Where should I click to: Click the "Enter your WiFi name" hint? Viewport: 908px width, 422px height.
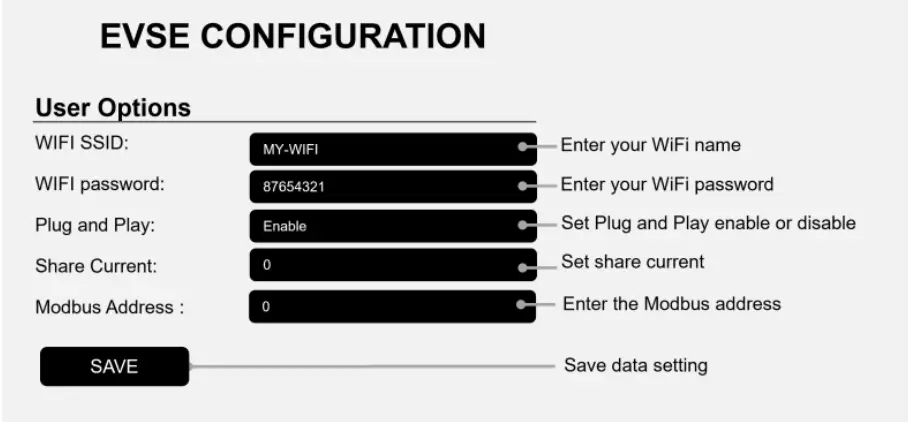pyautogui.click(x=650, y=145)
